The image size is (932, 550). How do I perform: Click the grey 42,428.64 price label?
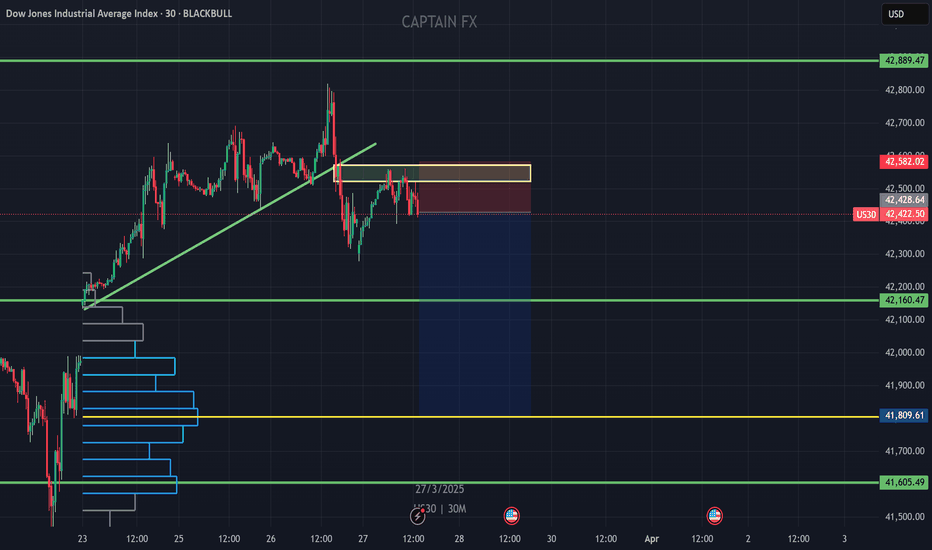pos(904,200)
